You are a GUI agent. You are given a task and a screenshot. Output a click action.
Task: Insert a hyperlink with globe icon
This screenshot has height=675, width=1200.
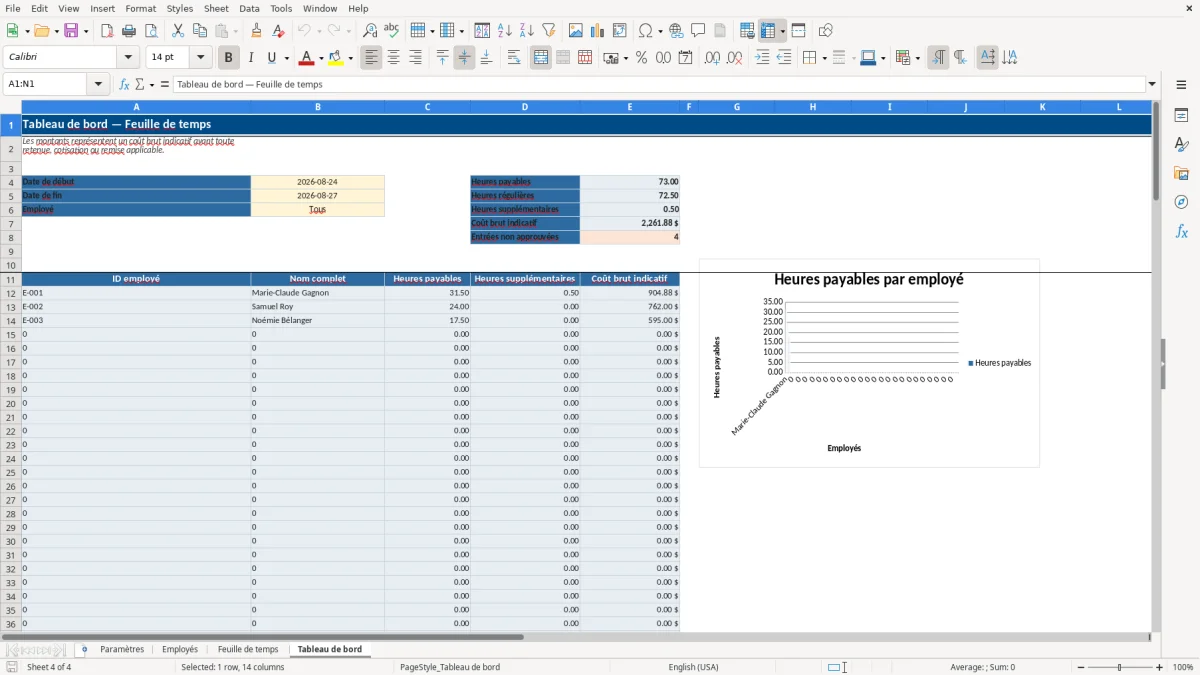[x=676, y=31]
